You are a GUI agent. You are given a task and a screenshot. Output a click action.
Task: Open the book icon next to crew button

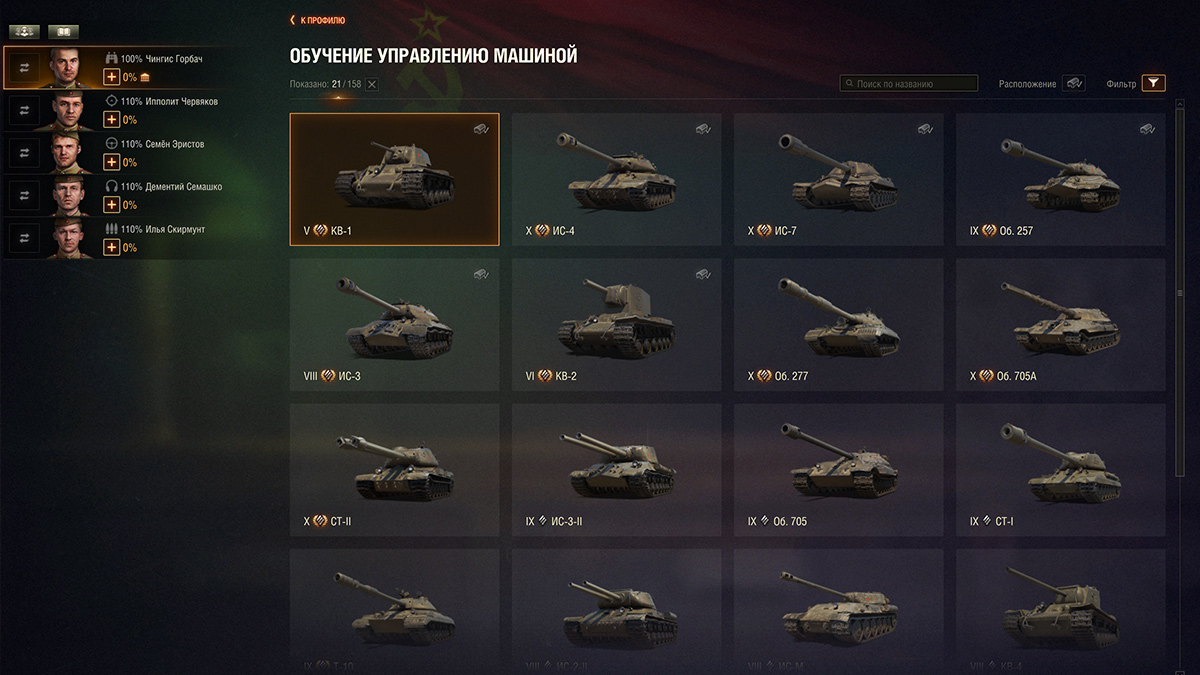(x=63, y=32)
